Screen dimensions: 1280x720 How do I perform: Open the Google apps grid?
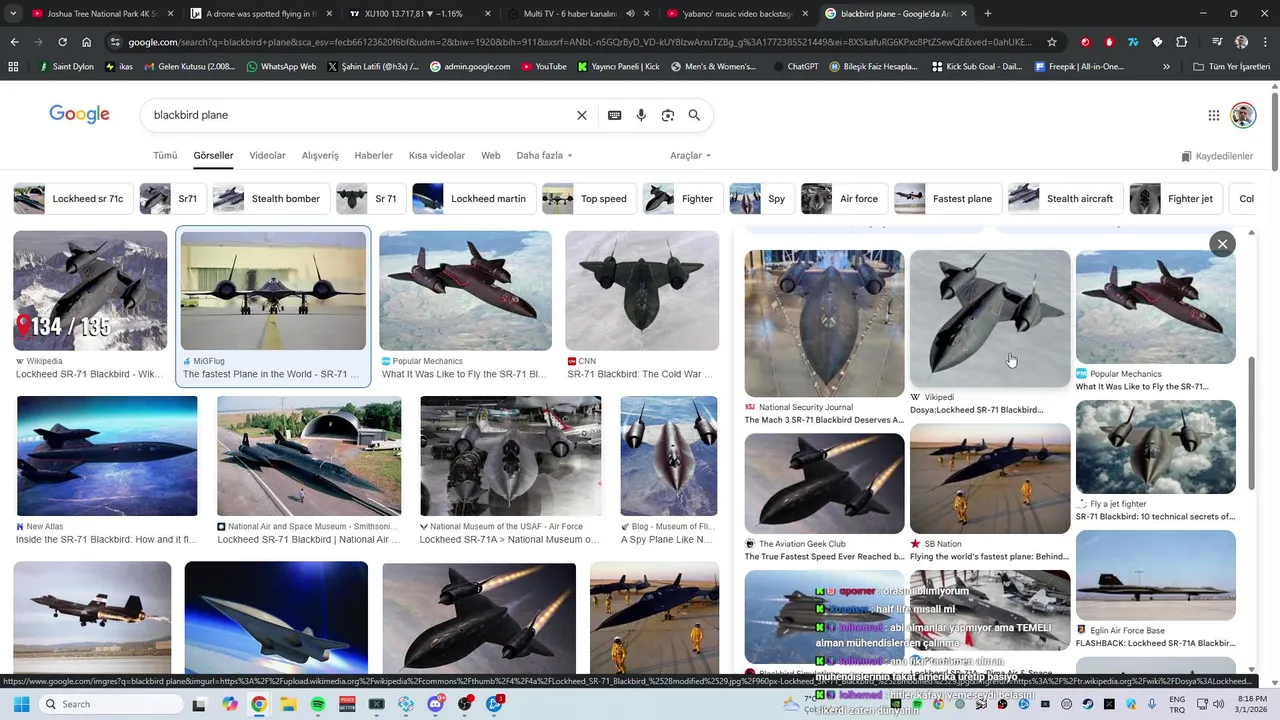tap(1214, 115)
